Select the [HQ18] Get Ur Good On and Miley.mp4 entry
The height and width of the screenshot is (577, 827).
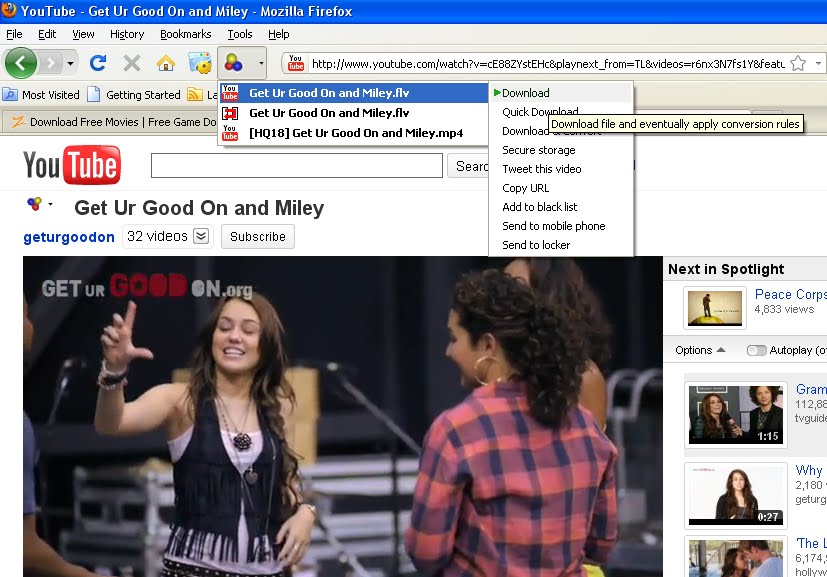click(x=353, y=133)
